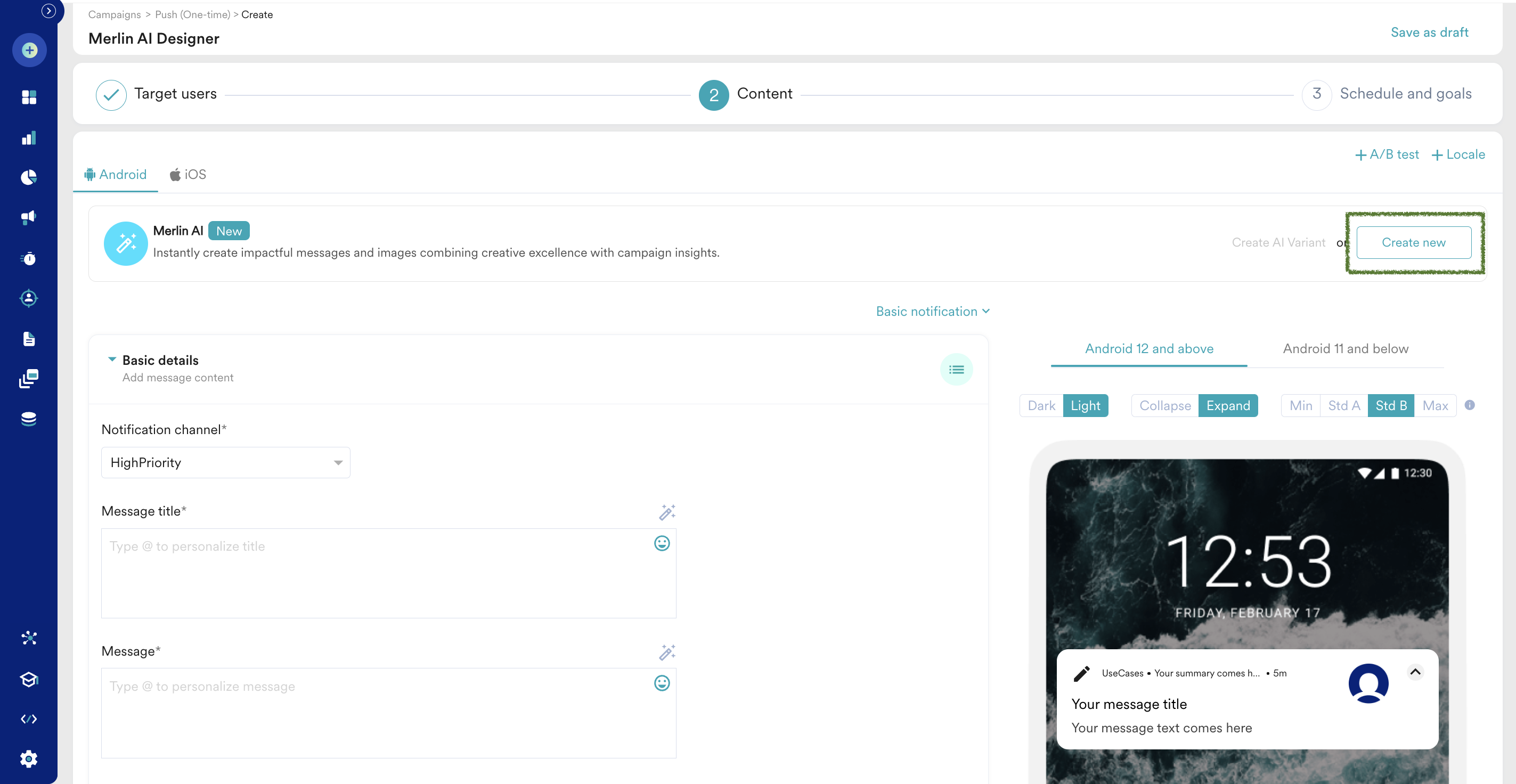Open the dashboard grid icon in sidebar
1516x784 pixels.
click(x=29, y=97)
